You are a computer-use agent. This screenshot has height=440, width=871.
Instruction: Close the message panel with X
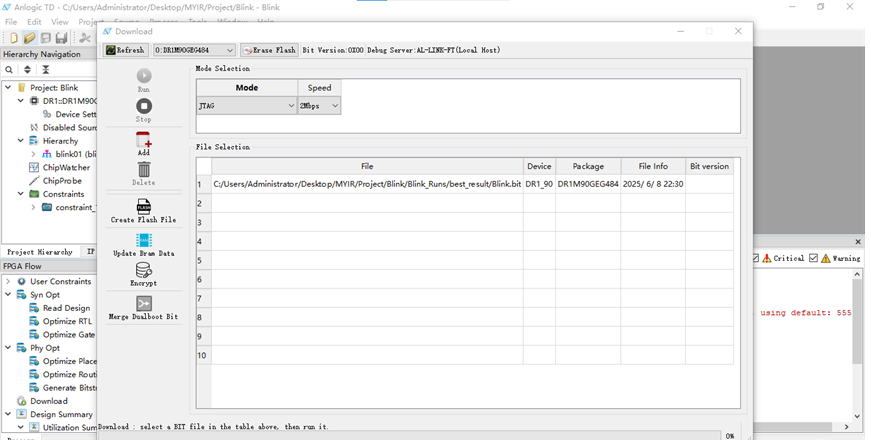tap(858, 242)
